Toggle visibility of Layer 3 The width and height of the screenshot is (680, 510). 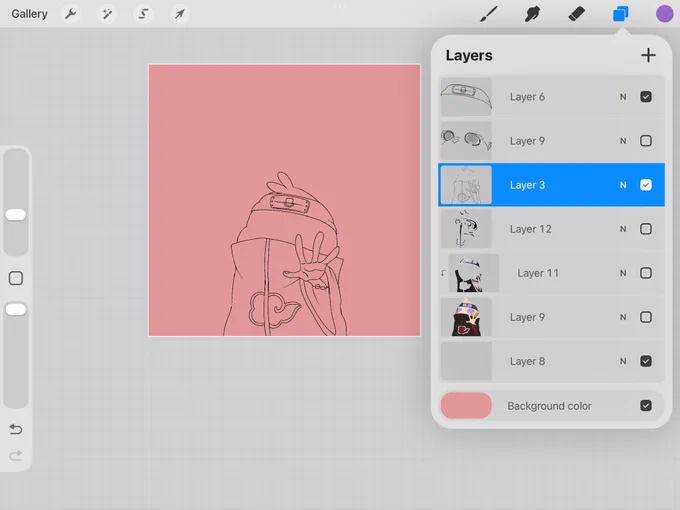tap(646, 185)
